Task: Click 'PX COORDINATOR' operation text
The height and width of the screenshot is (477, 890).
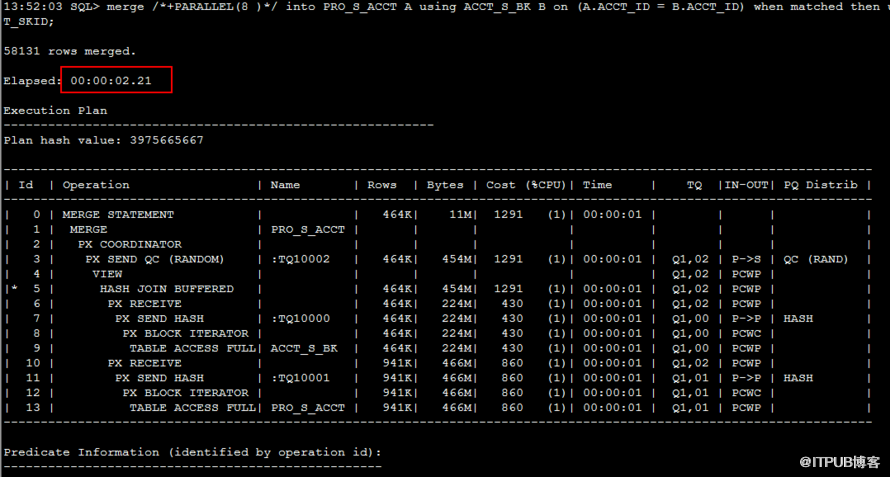Action: [x=129, y=244]
